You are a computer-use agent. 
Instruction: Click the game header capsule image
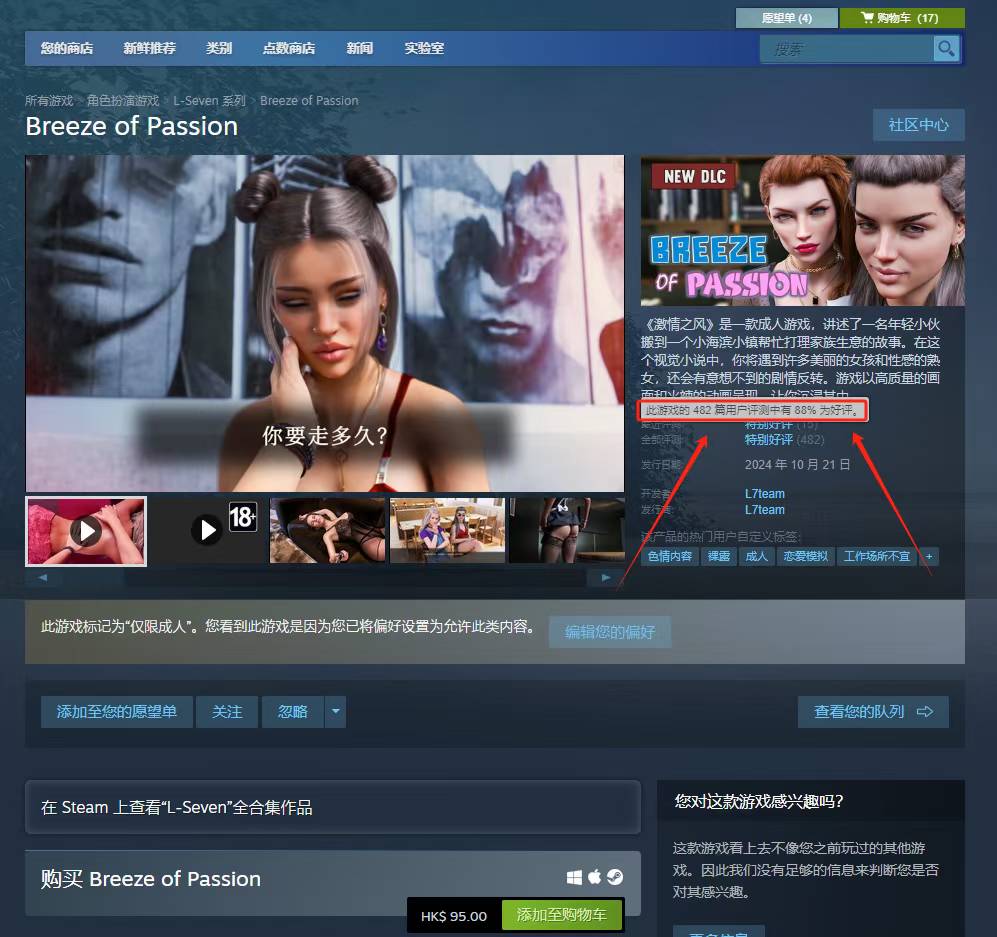(x=802, y=230)
